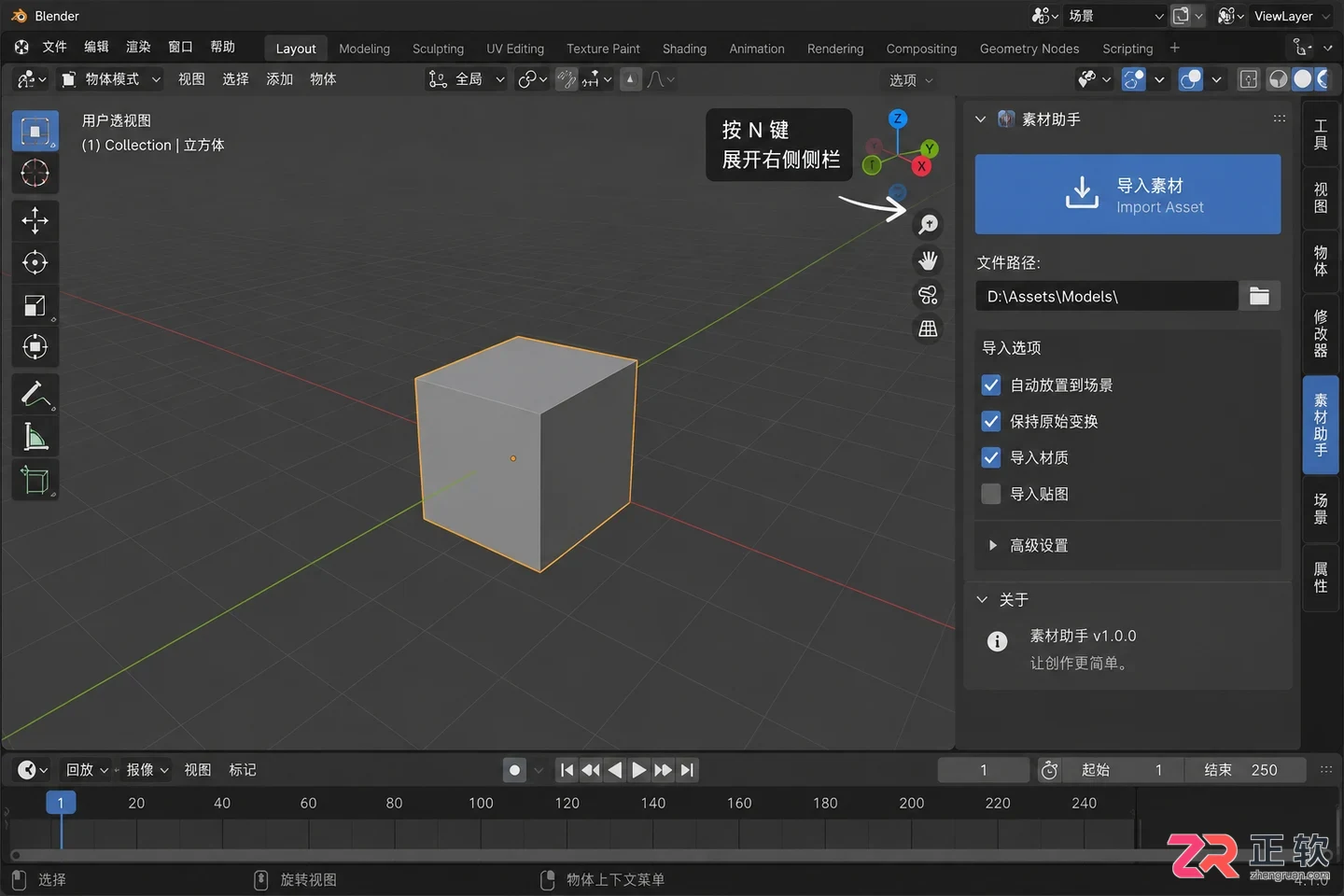
Task: Click the 文件路径 input field
Action: click(1107, 296)
